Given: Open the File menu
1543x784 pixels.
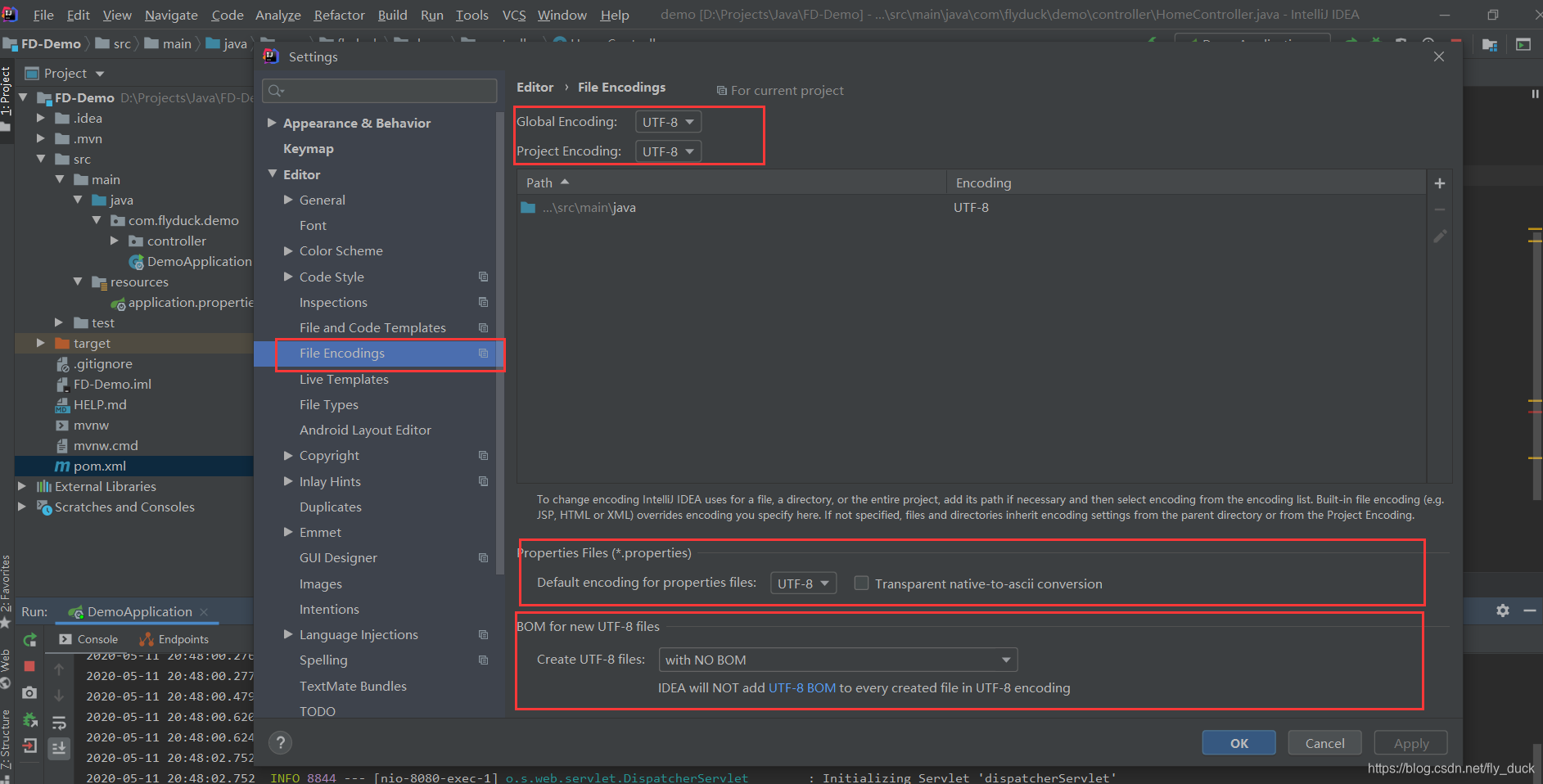Looking at the screenshot, I should (43, 15).
